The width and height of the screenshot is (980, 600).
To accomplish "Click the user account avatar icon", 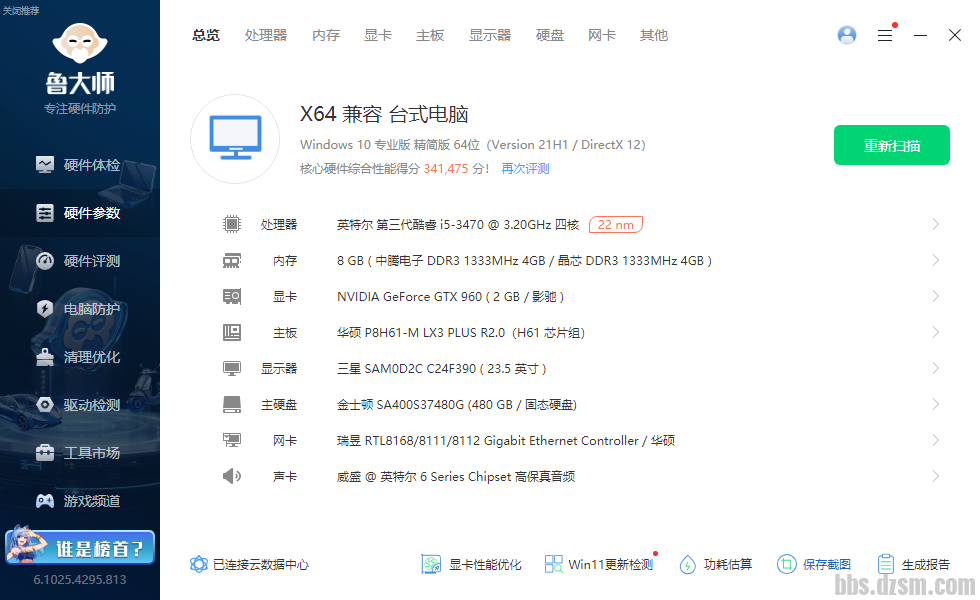I will pyautogui.click(x=847, y=35).
